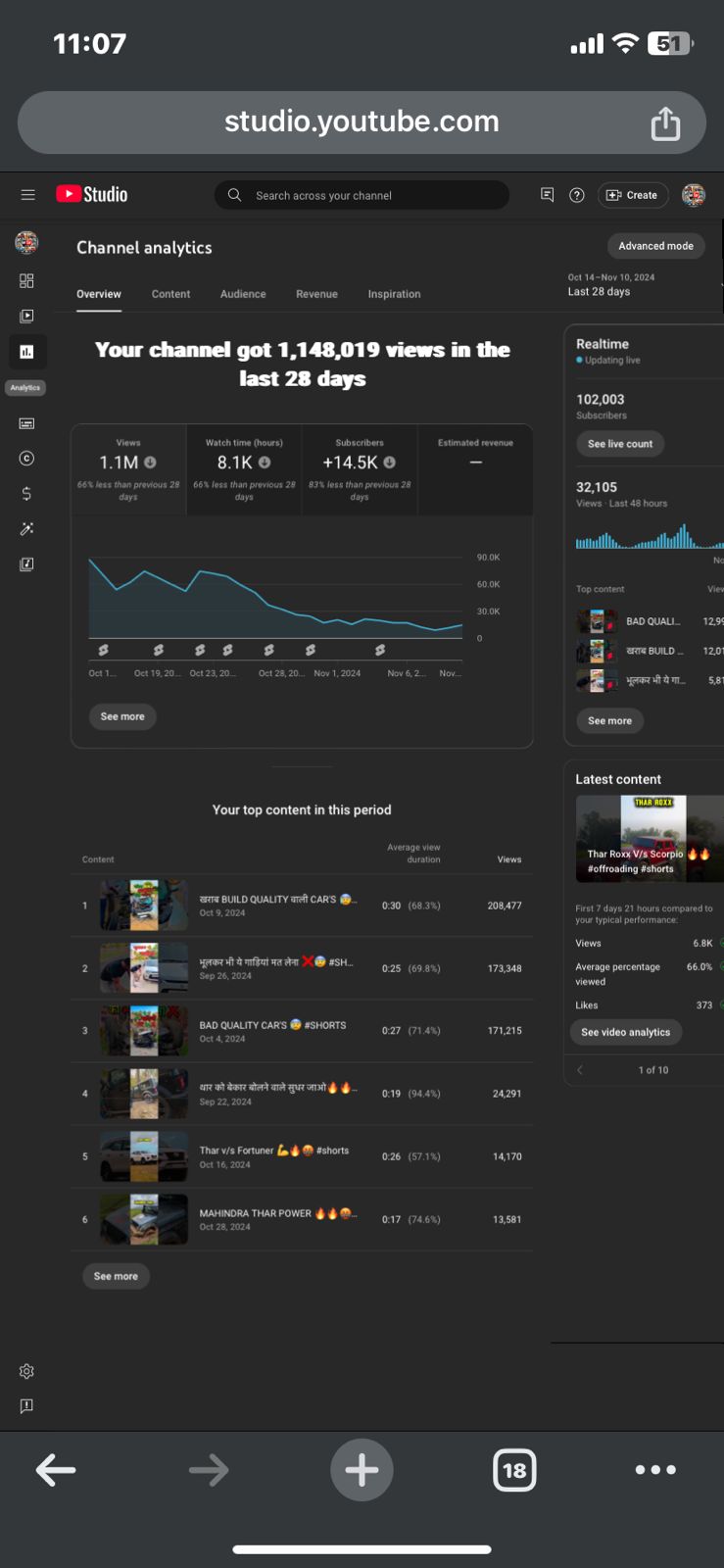The height and width of the screenshot is (1568, 724).
Task: Open the Customization wand icon in sidebar
Action: coord(26,528)
